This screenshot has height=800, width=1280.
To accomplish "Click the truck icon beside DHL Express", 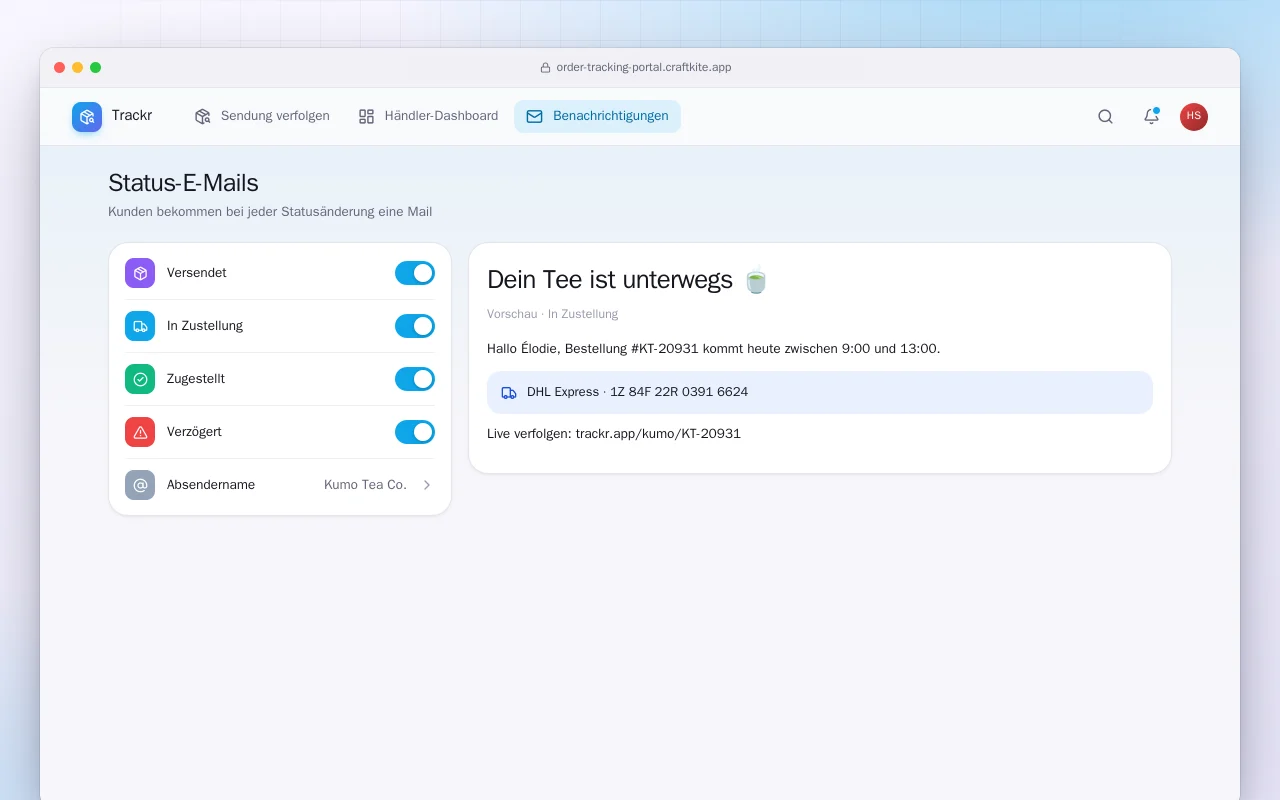I will (x=509, y=393).
